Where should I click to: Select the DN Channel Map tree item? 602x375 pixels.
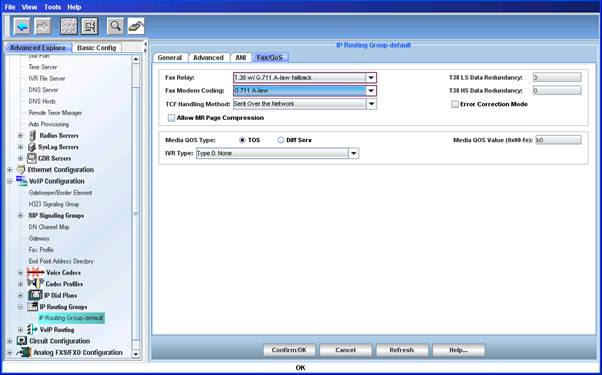(49, 227)
